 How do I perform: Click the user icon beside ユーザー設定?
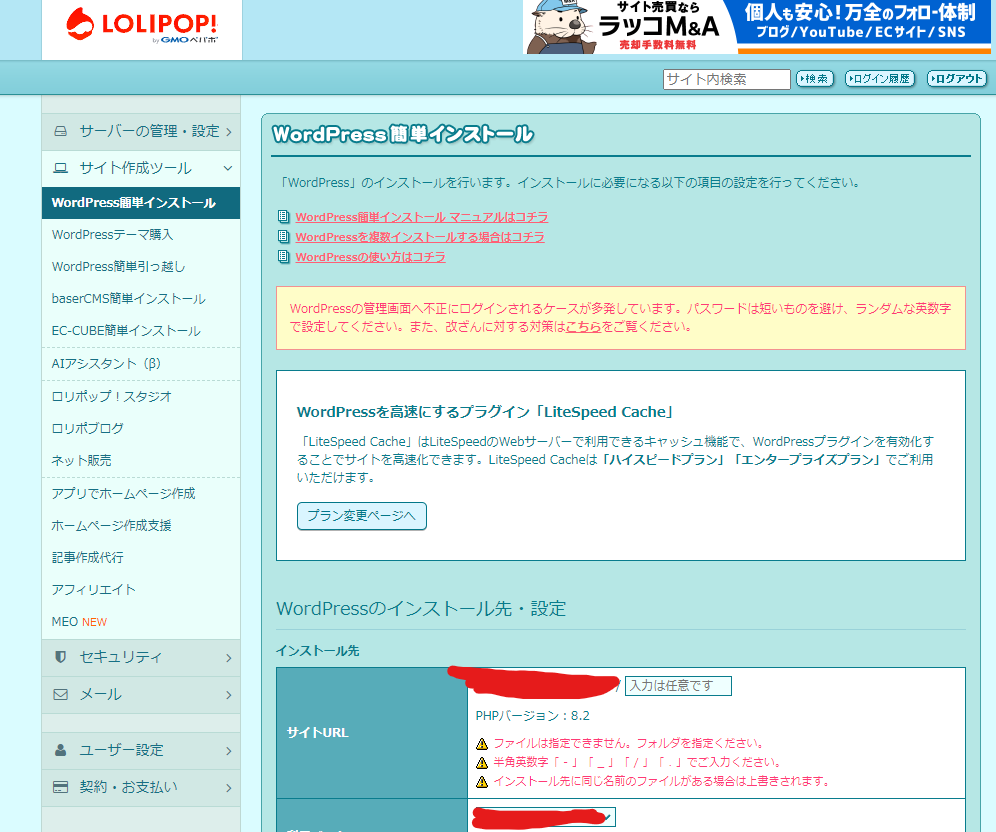coord(61,750)
